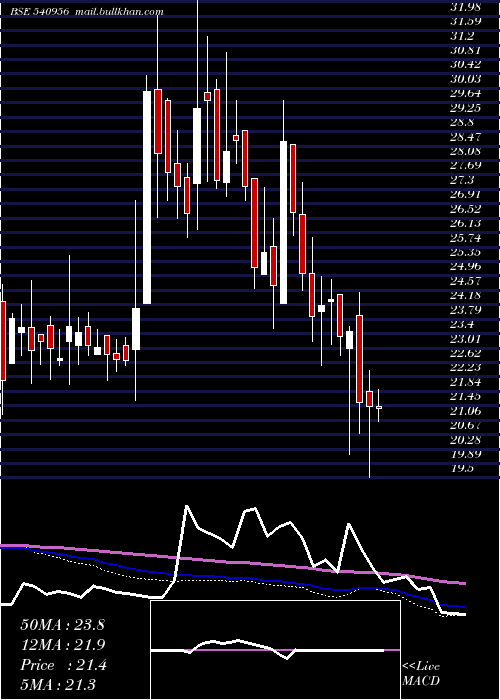This screenshot has height=700, width=500.
Task: Click the 31.98 price axis label
Action: coord(466,7)
